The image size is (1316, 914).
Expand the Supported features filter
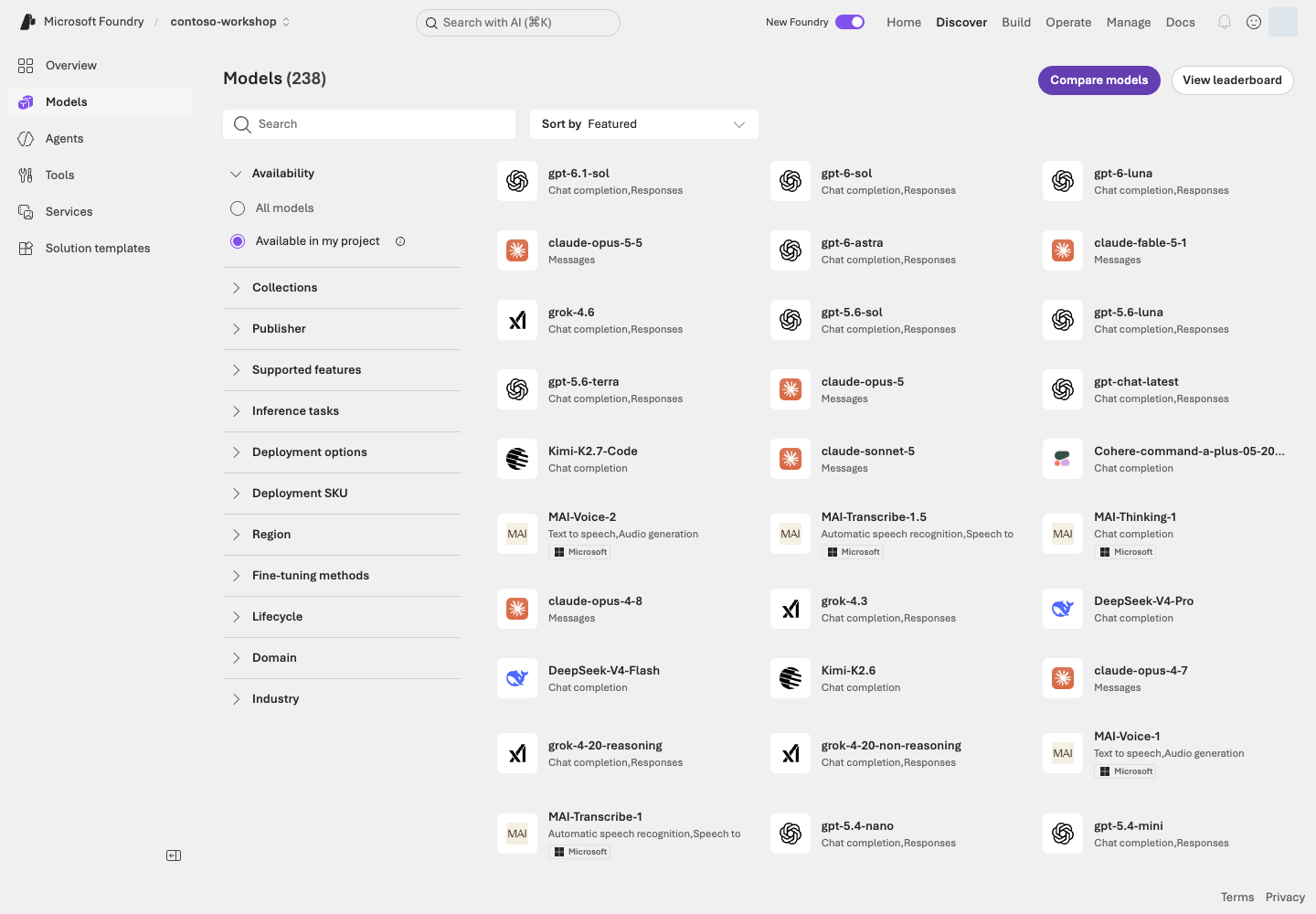pos(342,370)
